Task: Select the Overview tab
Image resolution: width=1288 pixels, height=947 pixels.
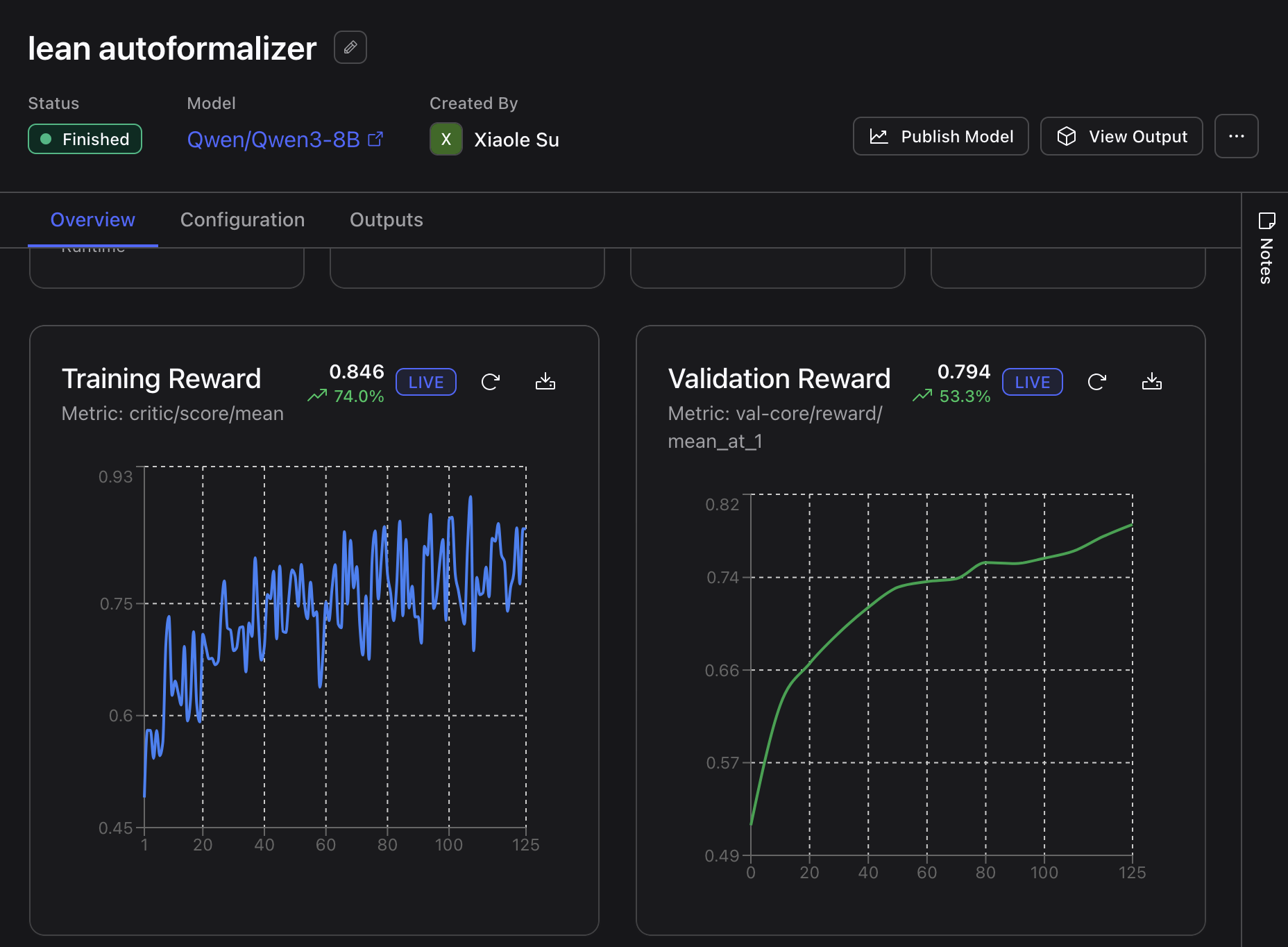Action: tap(92, 220)
